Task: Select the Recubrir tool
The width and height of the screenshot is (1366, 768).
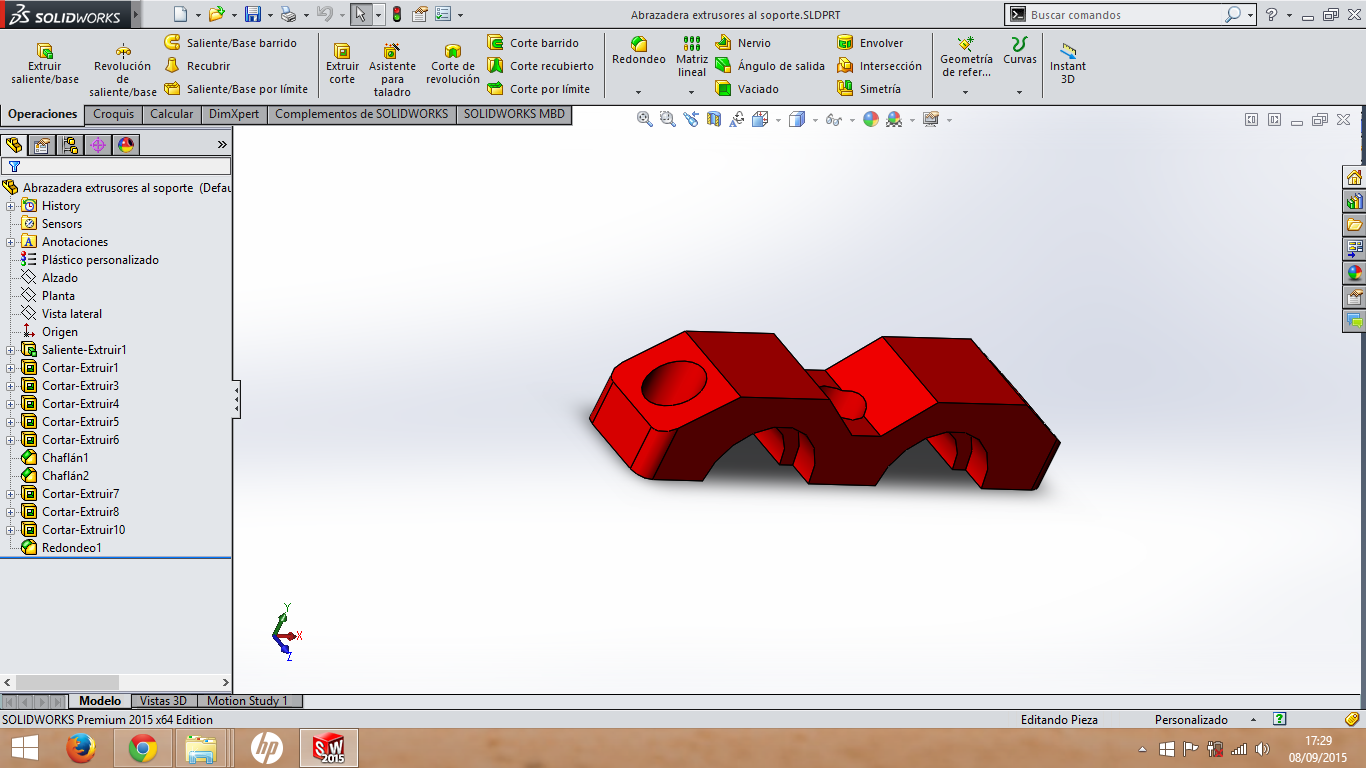Action: pyautogui.click(x=197, y=66)
